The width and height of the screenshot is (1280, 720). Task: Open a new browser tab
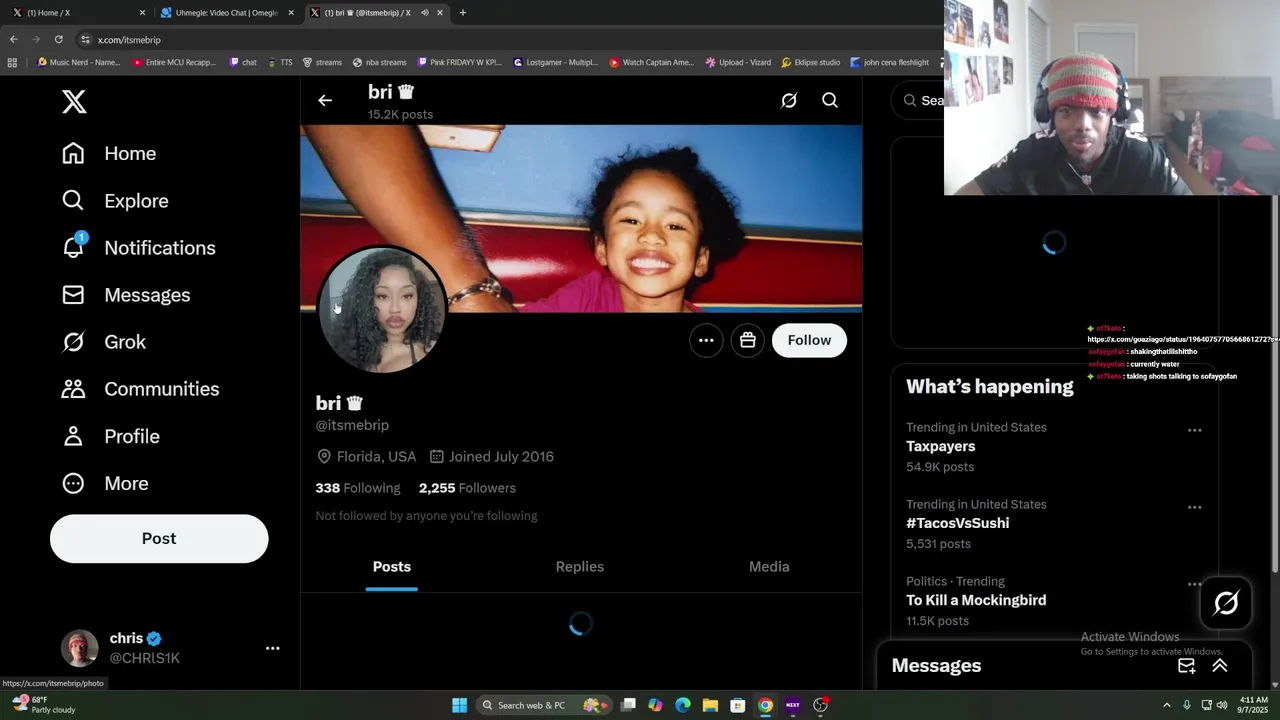pos(462,13)
